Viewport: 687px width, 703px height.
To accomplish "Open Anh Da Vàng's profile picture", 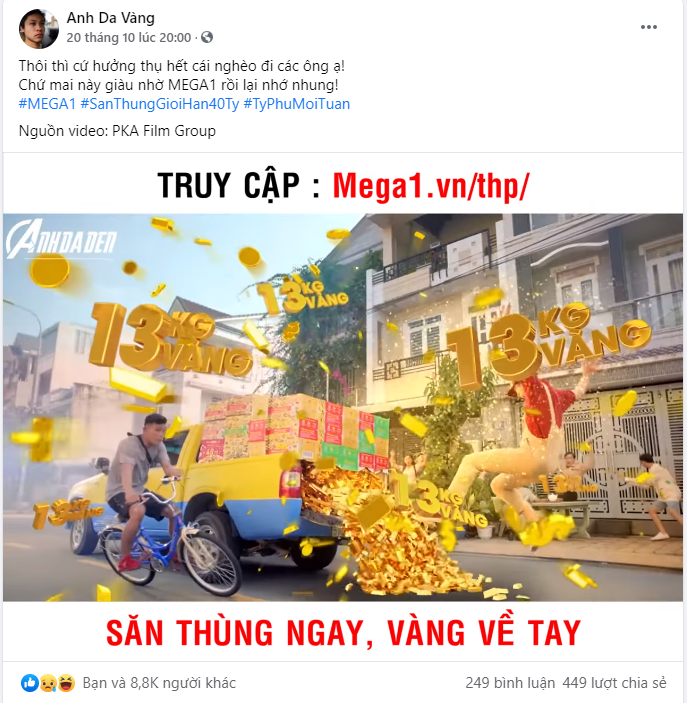I will tap(39, 28).
